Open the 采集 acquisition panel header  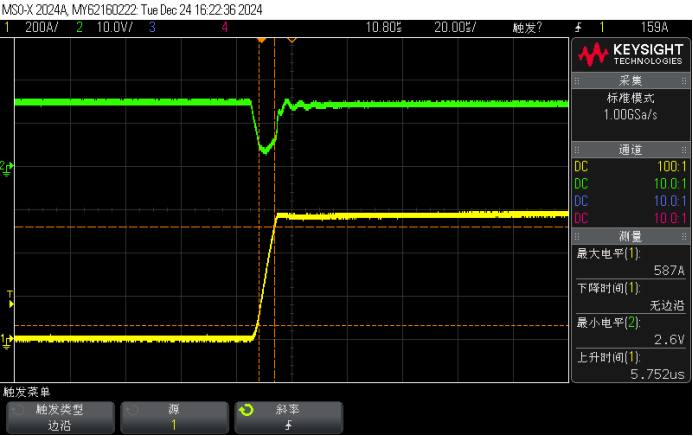click(629, 80)
